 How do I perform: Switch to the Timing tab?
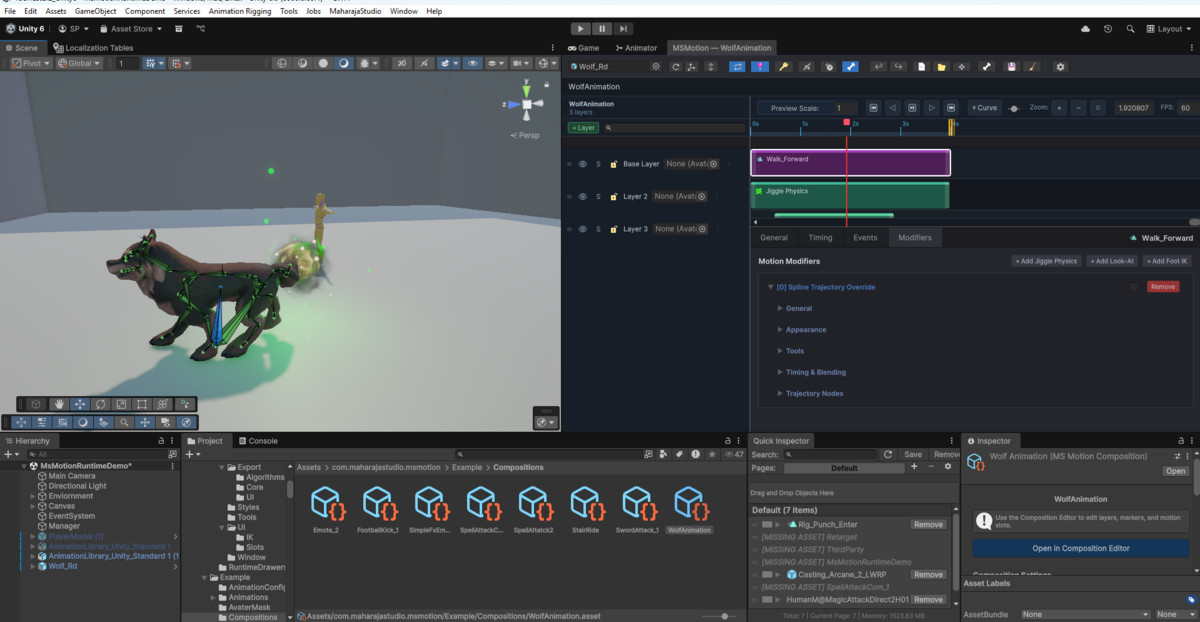coord(820,238)
